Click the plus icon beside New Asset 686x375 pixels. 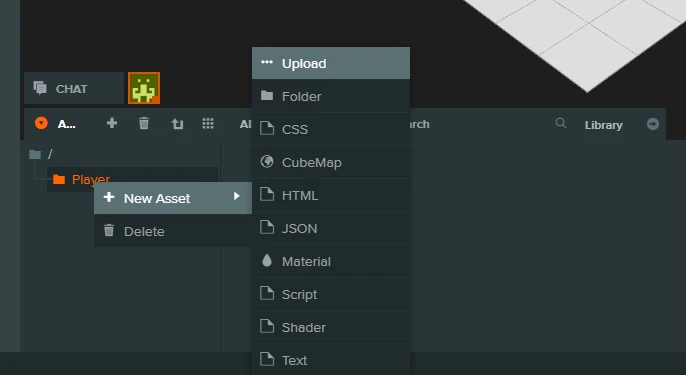109,197
